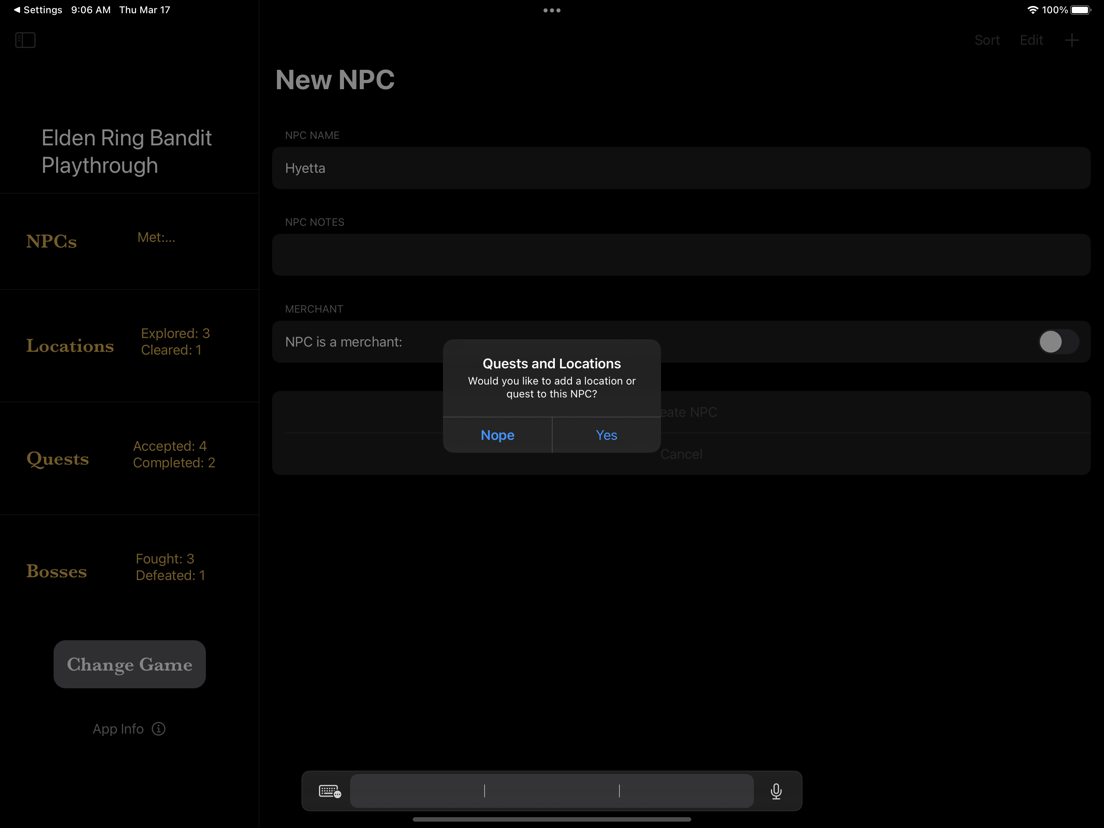Screen dimensions: 1104x828
Task: Toggle the NPC is a merchant switch
Action: [1058, 341]
